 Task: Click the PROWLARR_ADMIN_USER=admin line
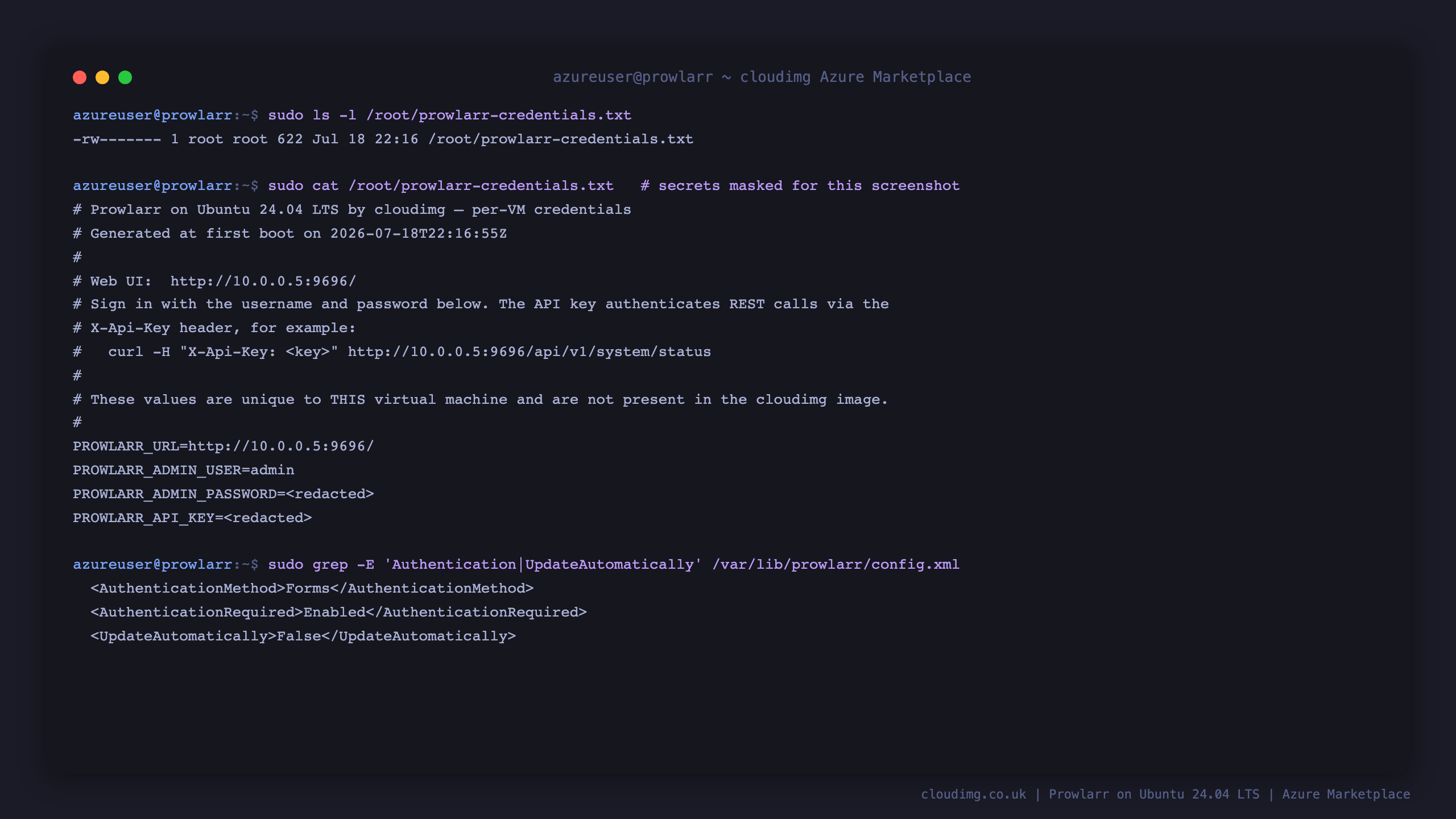tap(183, 470)
